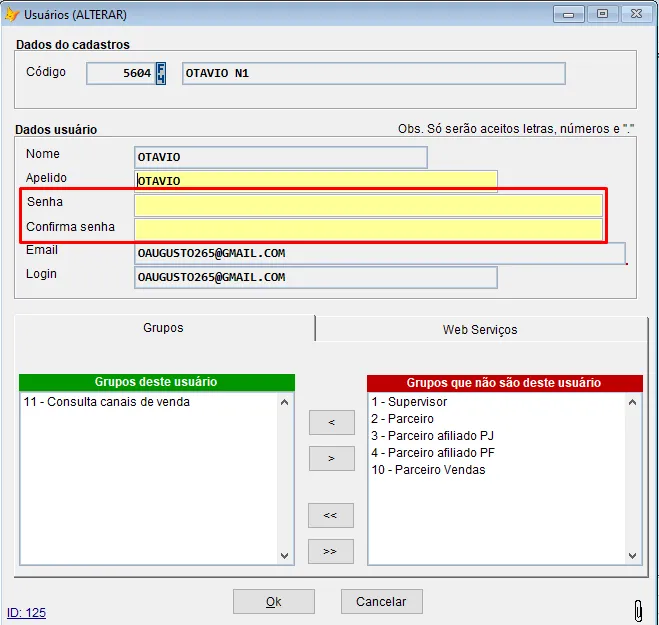Move selected group to user with < button
The width and height of the screenshot is (659, 625).
[x=331, y=423]
